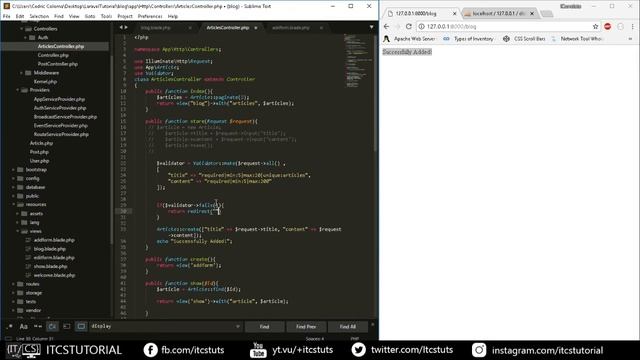Click previous tab arrow in Sublime tab bar
Image resolution: width=640 pixels, height=360 pixels.
pos(121,27)
